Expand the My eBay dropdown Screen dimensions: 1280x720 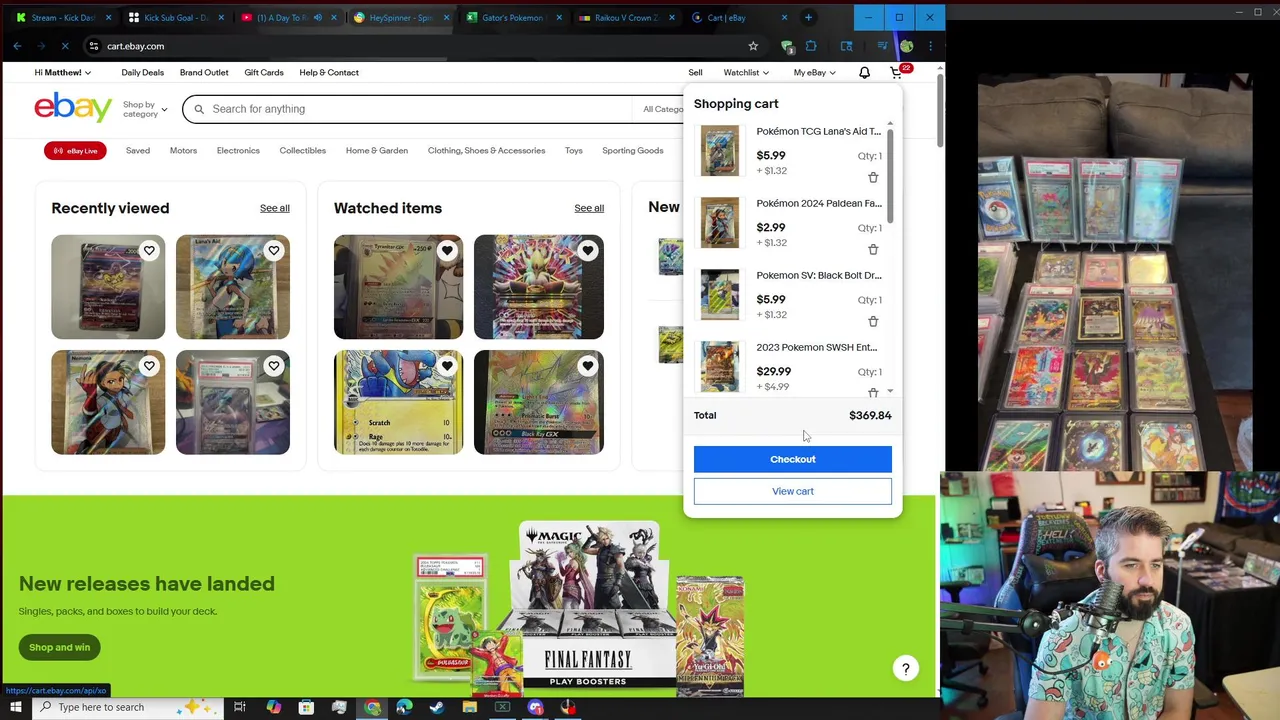[814, 73]
